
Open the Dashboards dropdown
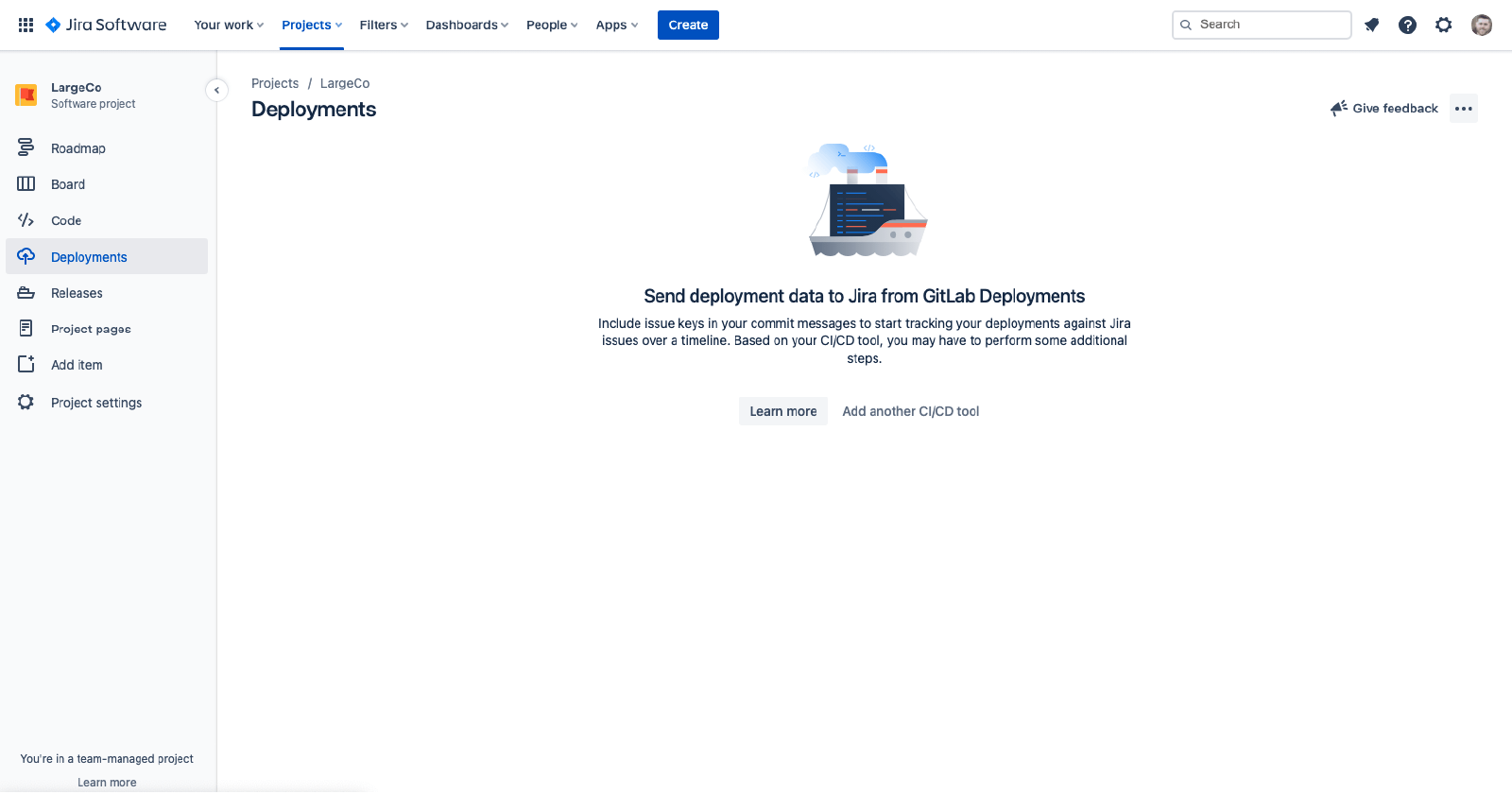467,25
